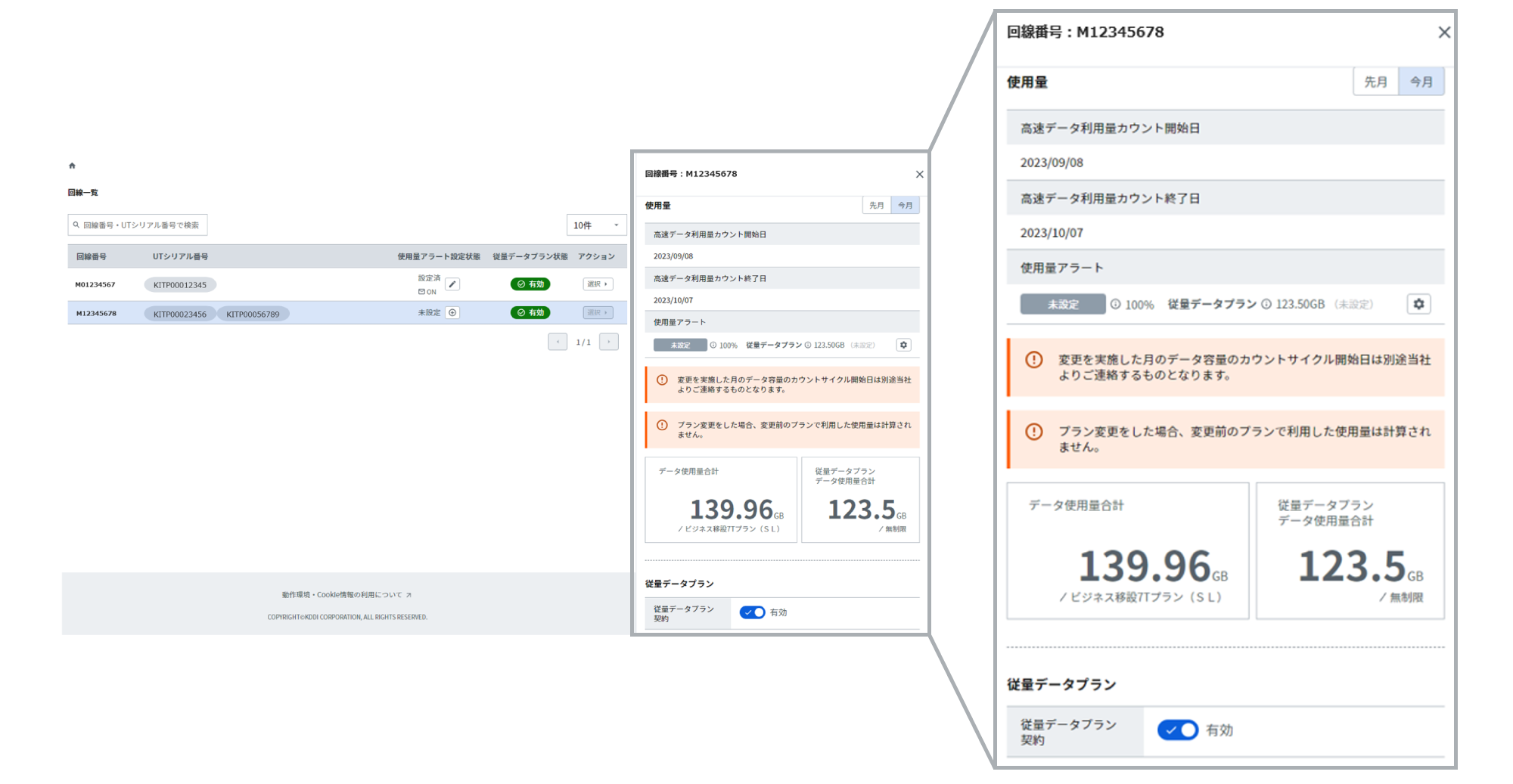Viewport: 1513px width, 784px height.
Task: Open the usage alert gear settings in the enlarged panel
Action: (x=1418, y=304)
